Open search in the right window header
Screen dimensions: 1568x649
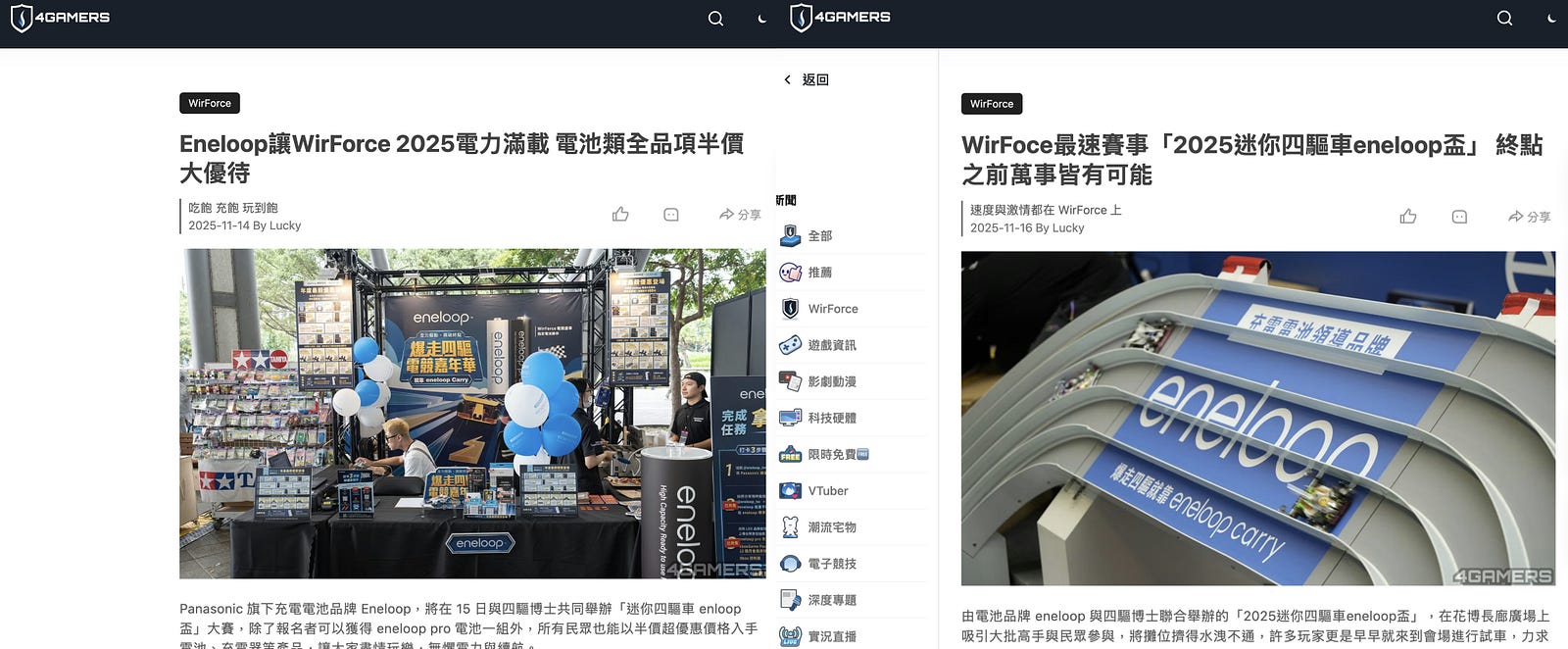pos(1504,19)
